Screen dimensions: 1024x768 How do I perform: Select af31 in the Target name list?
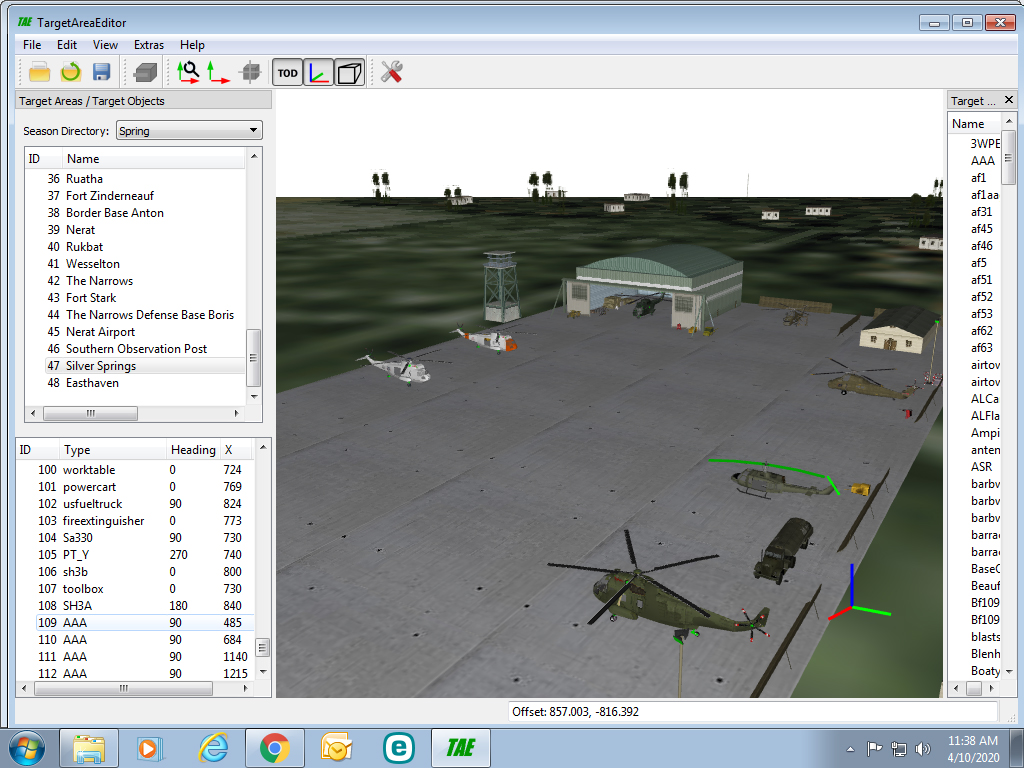point(982,212)
